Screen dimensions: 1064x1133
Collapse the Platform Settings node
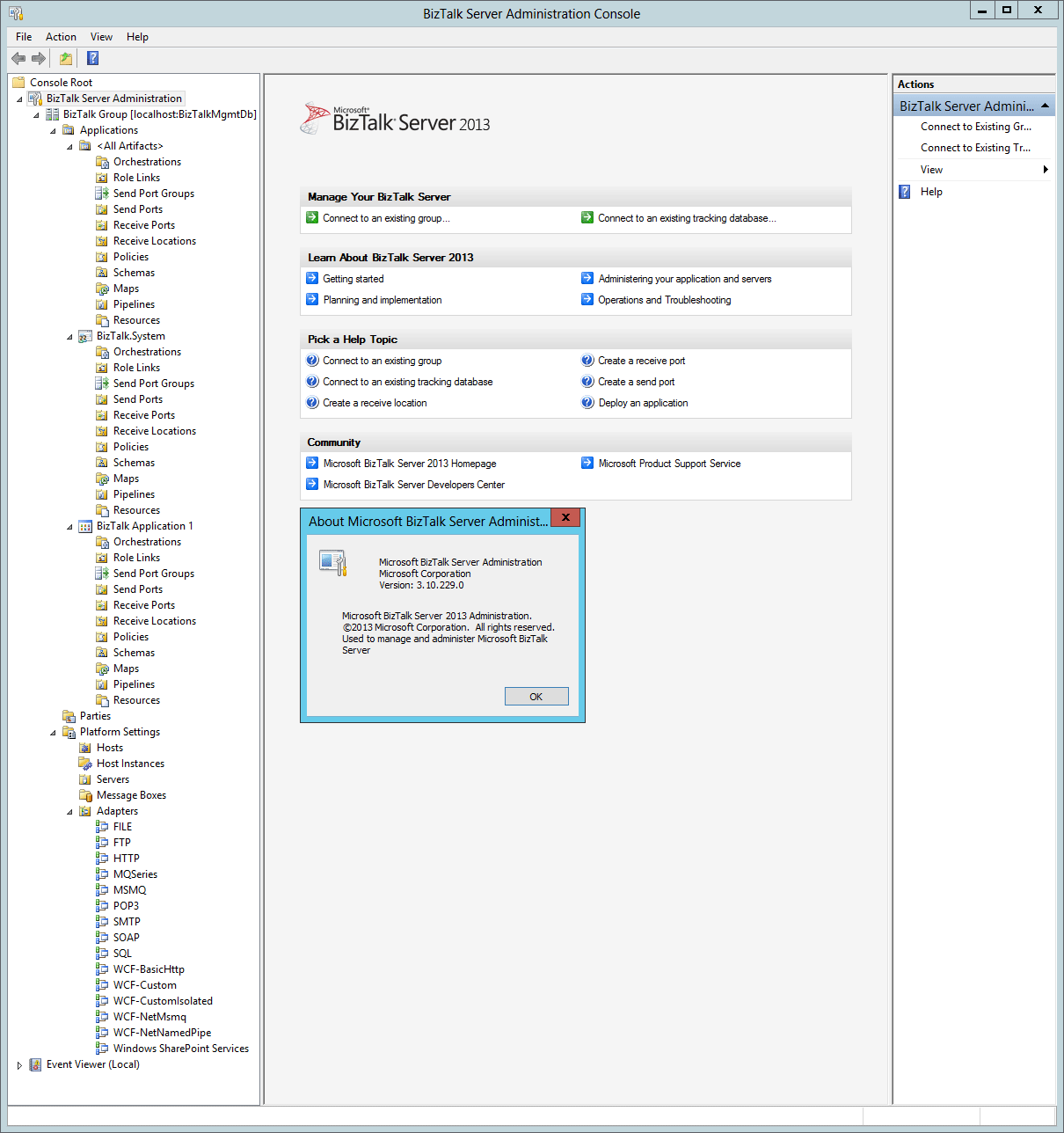(53, 733)
